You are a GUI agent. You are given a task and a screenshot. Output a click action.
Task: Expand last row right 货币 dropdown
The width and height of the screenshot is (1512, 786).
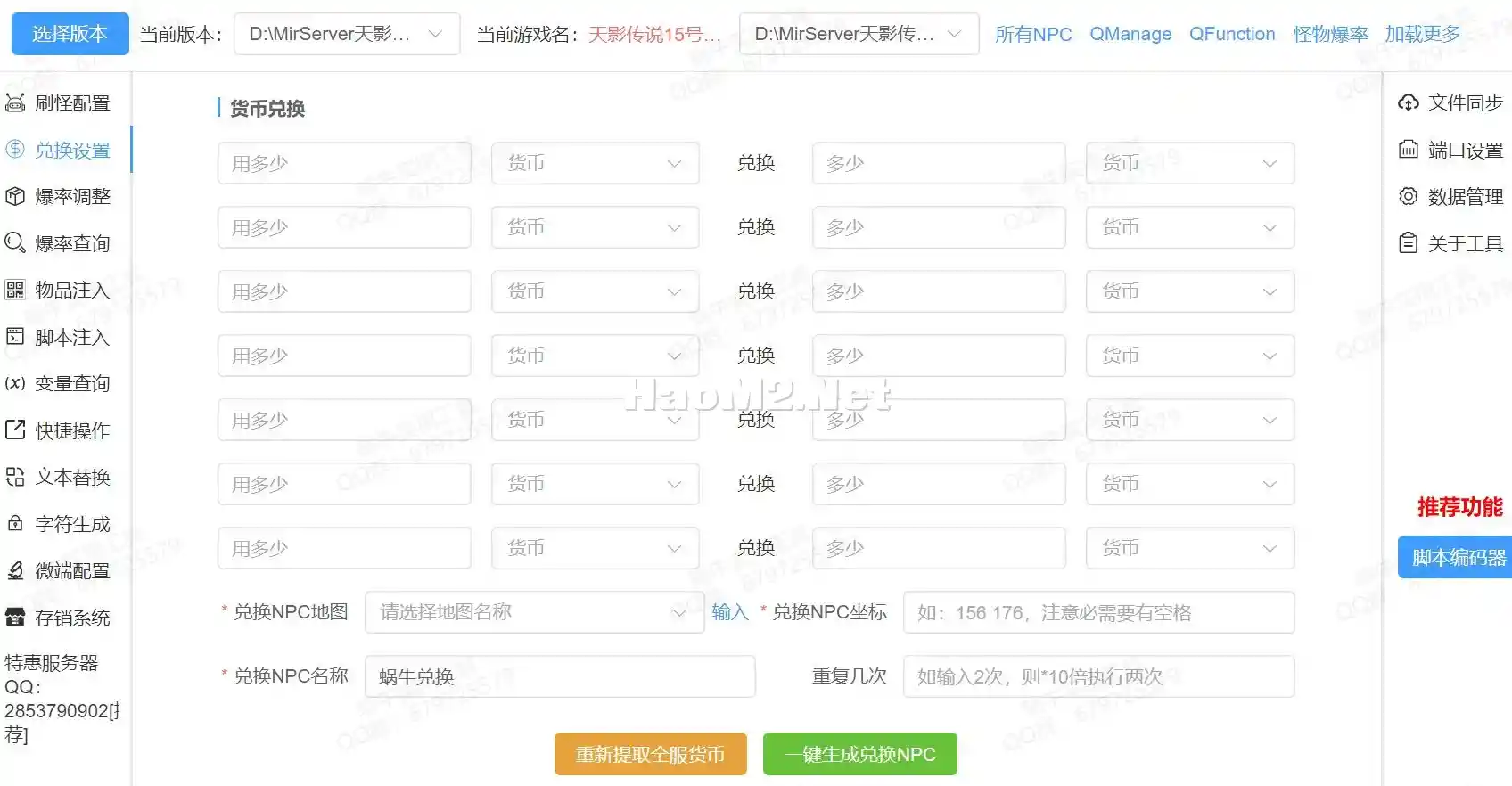tap(1189, 548)
